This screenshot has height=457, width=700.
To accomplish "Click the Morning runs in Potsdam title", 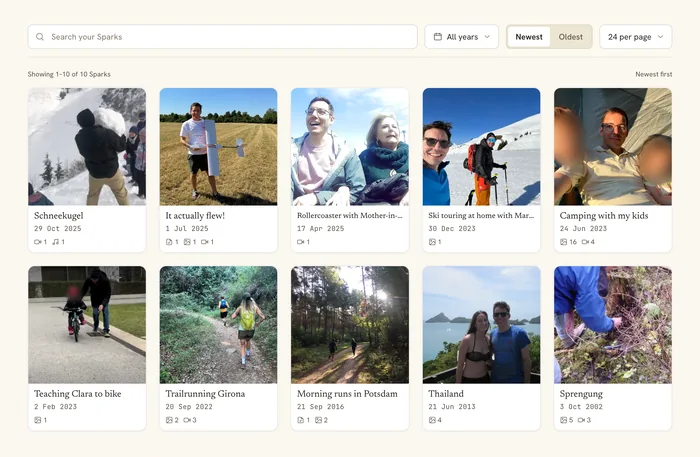I will point(347,394).
